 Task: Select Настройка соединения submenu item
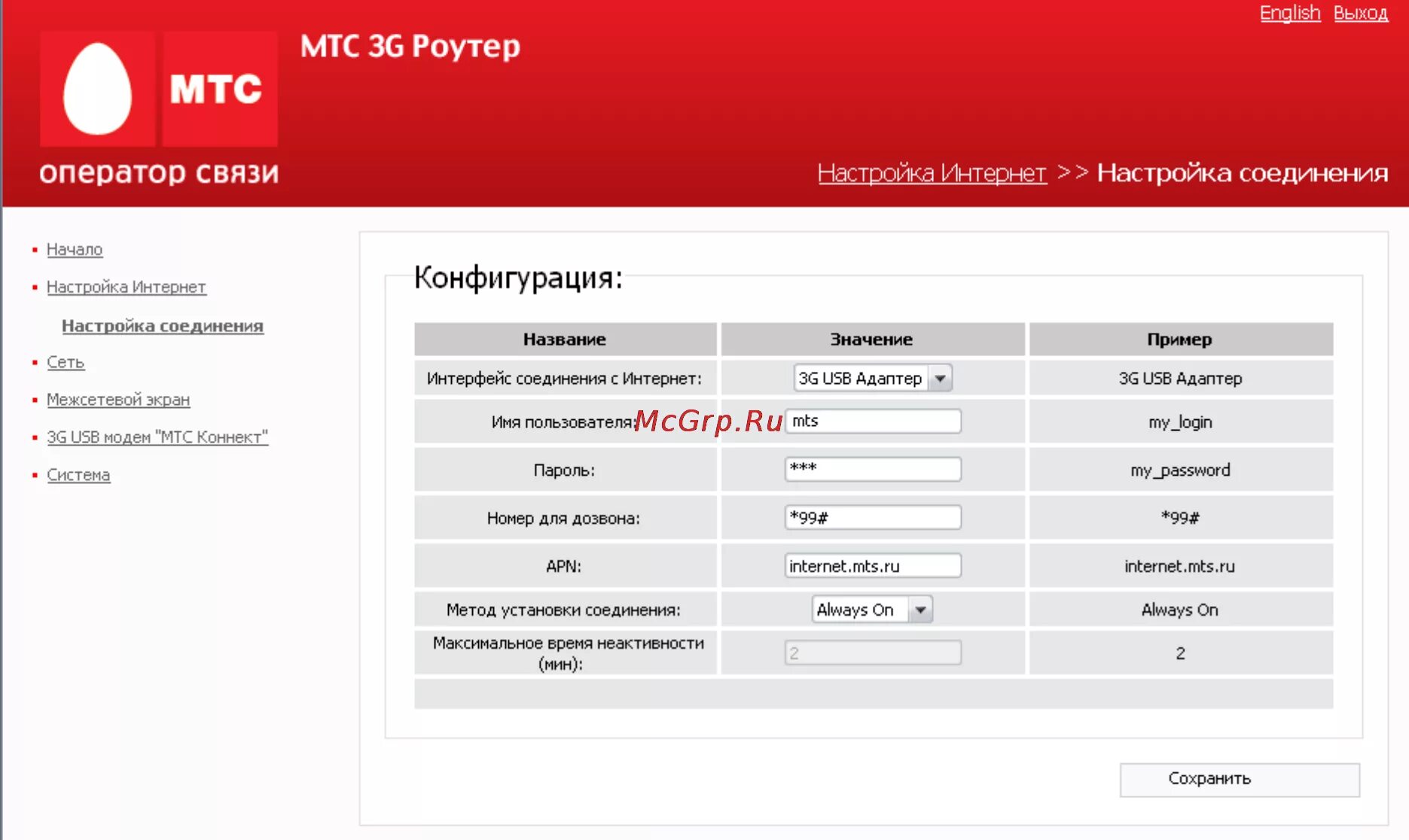pyautogui.click(x=163, y=326)
